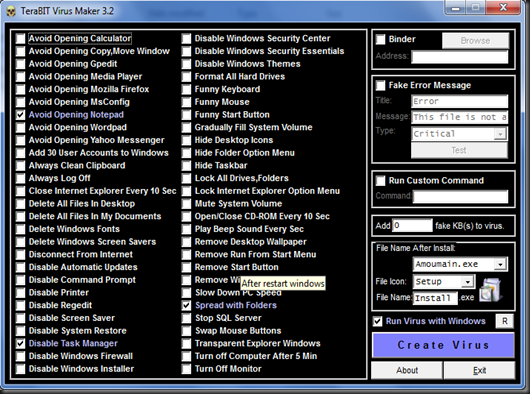Enable the Run Custom Command checkbox
Viewport: 530px width, 394px height.
click(x=381, y=180)
